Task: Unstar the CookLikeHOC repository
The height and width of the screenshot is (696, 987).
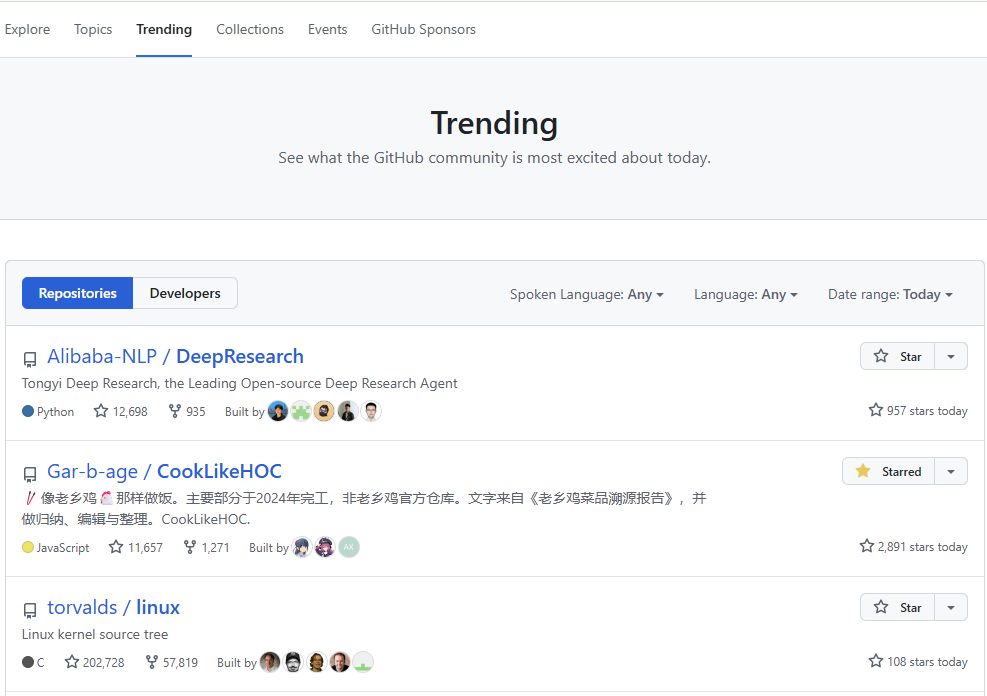Action: tap(889, 471)
